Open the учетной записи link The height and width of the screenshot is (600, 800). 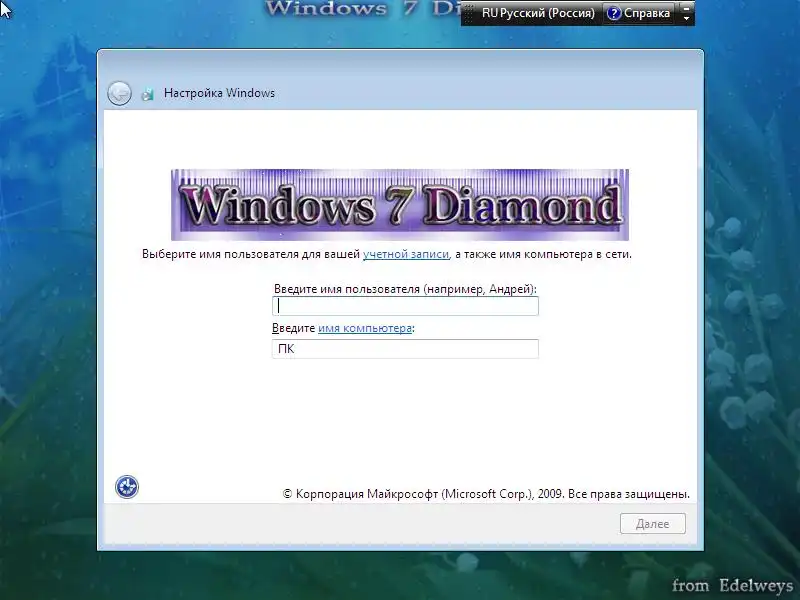pos(406,254)
